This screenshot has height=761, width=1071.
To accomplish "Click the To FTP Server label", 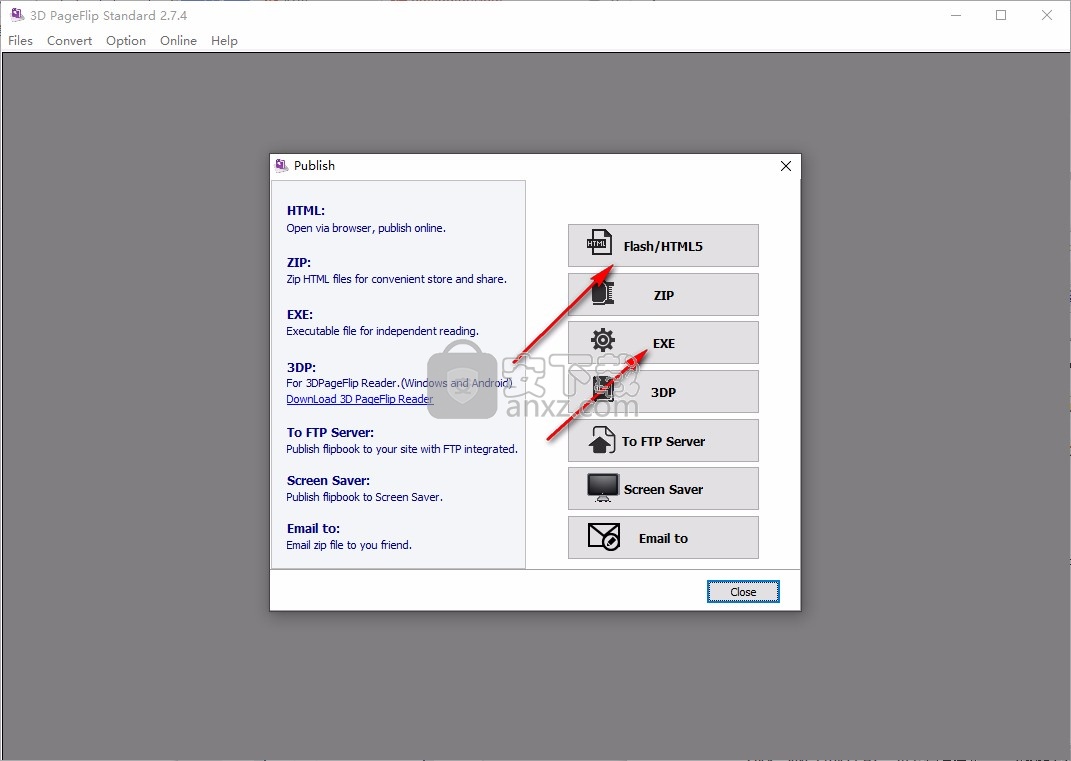I will pos(663,441).
